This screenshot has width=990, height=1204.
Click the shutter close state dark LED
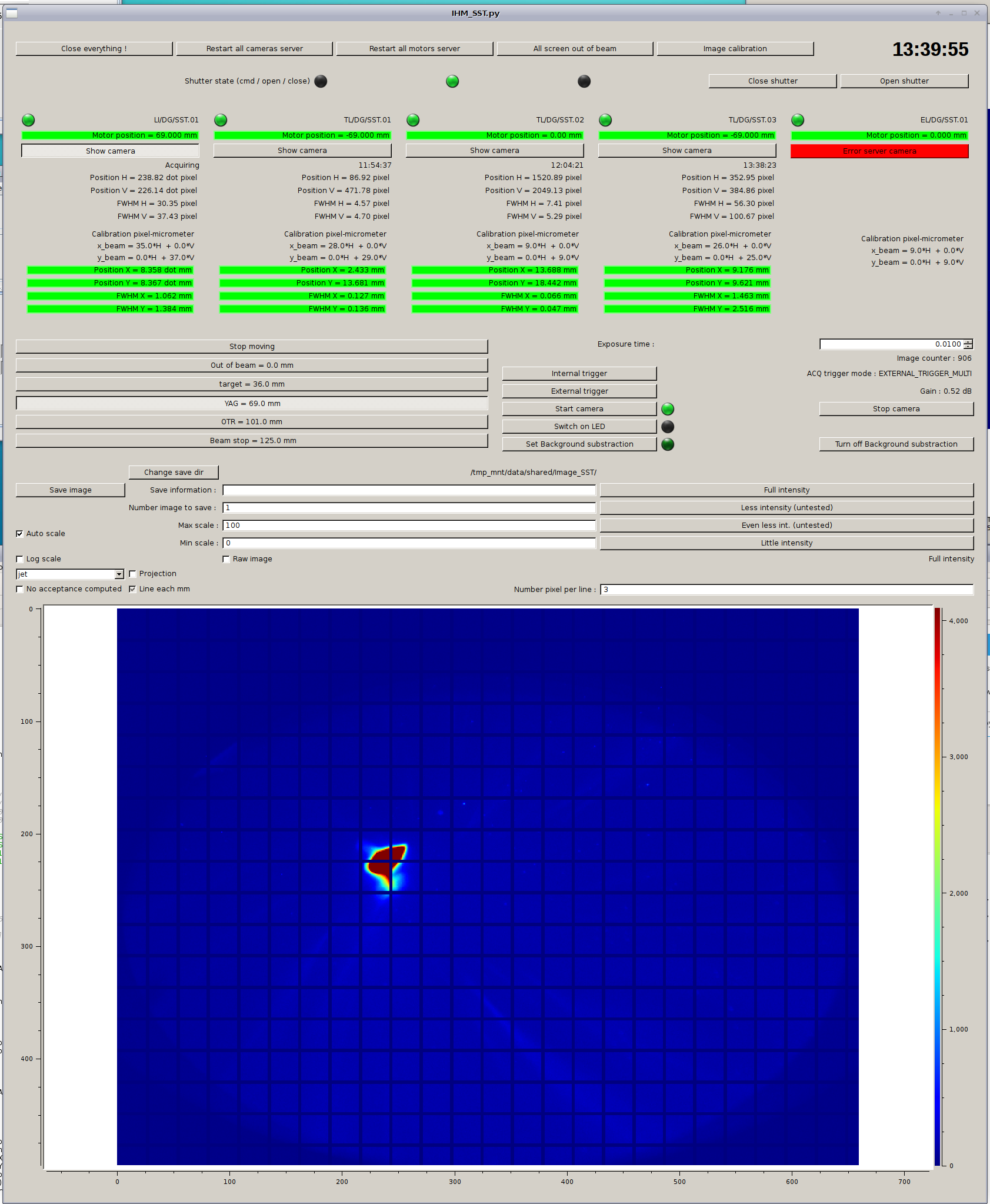tap(584, 81)
